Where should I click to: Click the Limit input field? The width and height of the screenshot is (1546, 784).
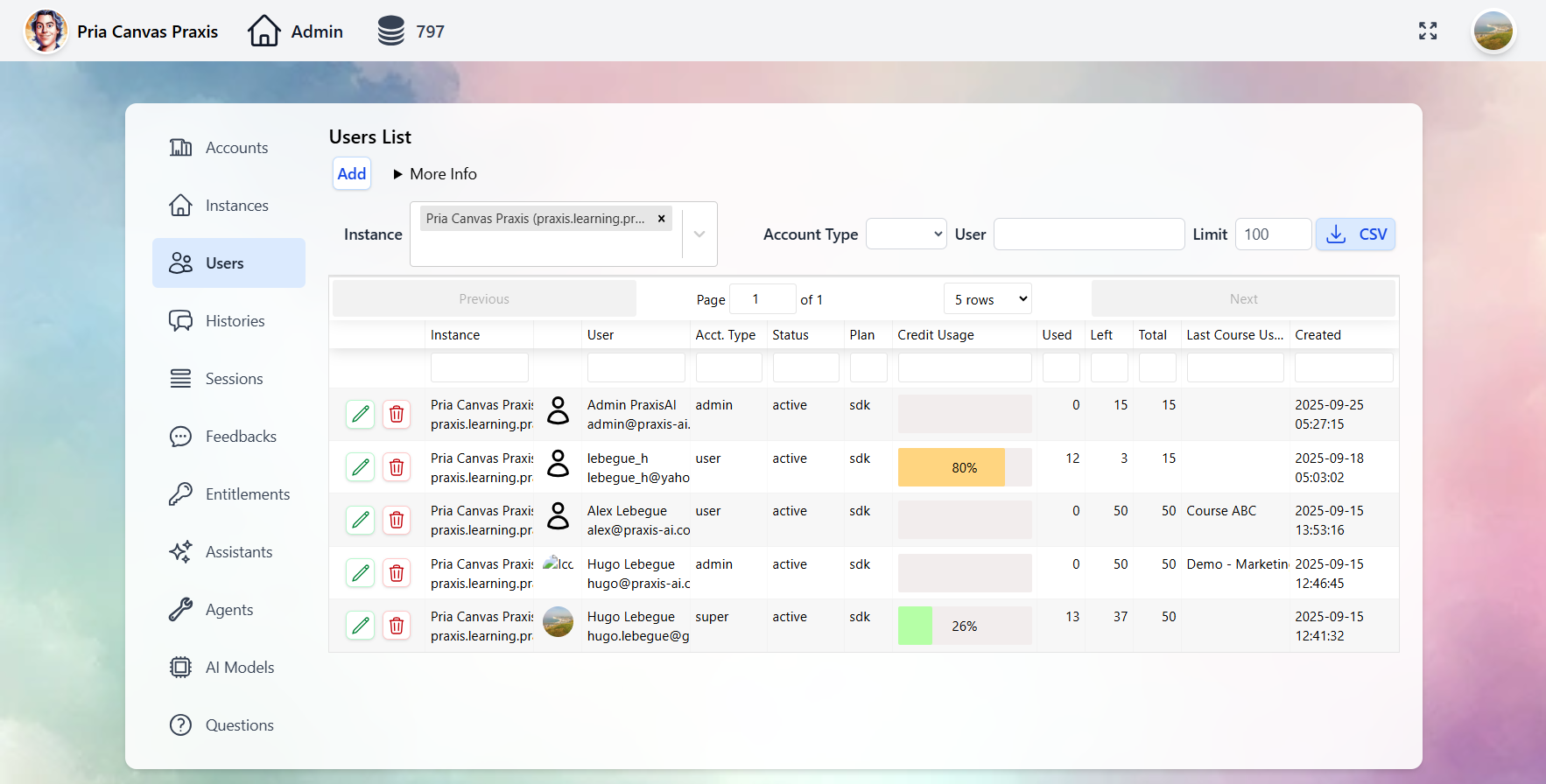(x=1273, y=234)
